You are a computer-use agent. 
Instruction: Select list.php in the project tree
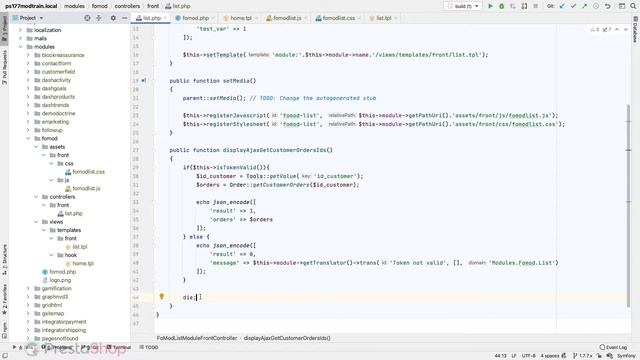point(70,213)
